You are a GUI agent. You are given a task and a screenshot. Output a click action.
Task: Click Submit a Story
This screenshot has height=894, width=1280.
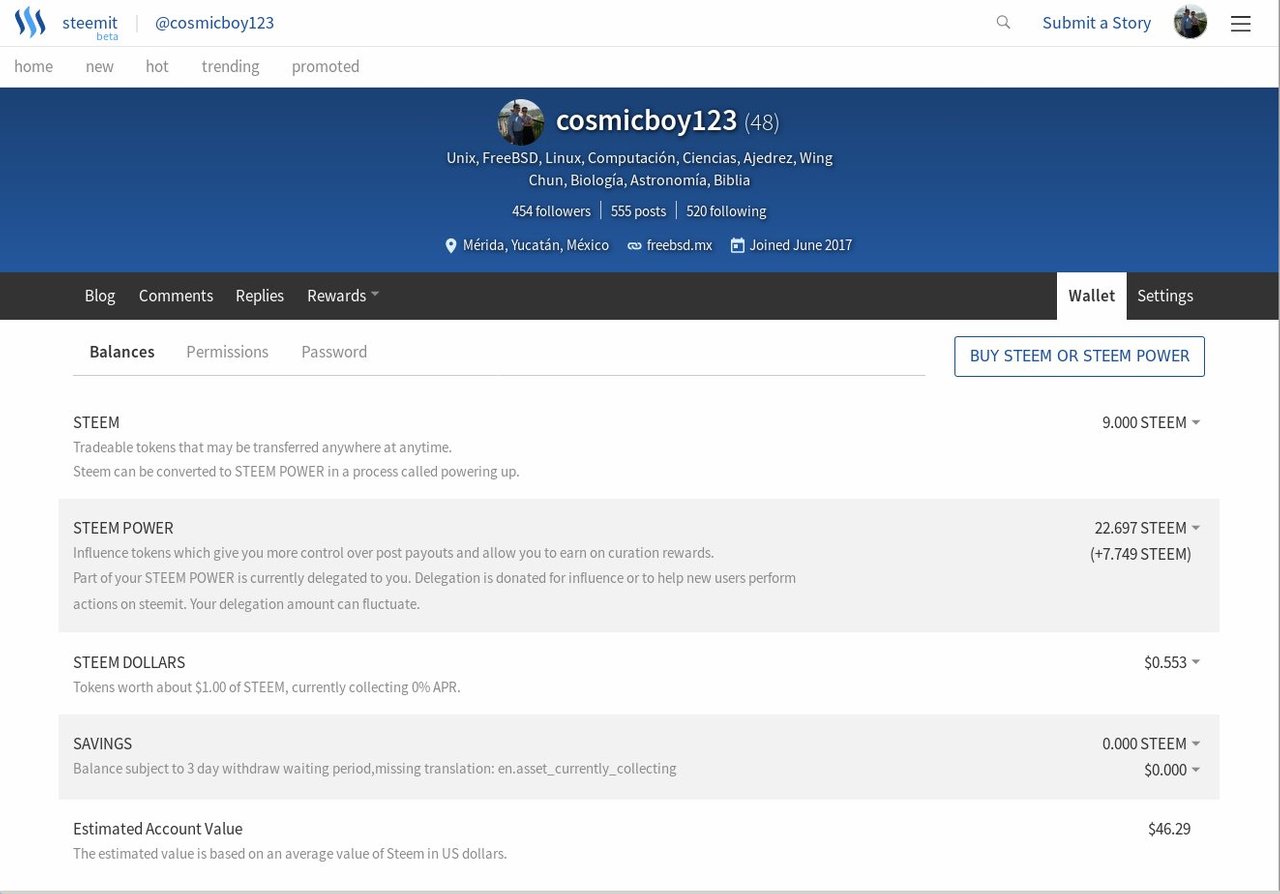coord(1096,22)
